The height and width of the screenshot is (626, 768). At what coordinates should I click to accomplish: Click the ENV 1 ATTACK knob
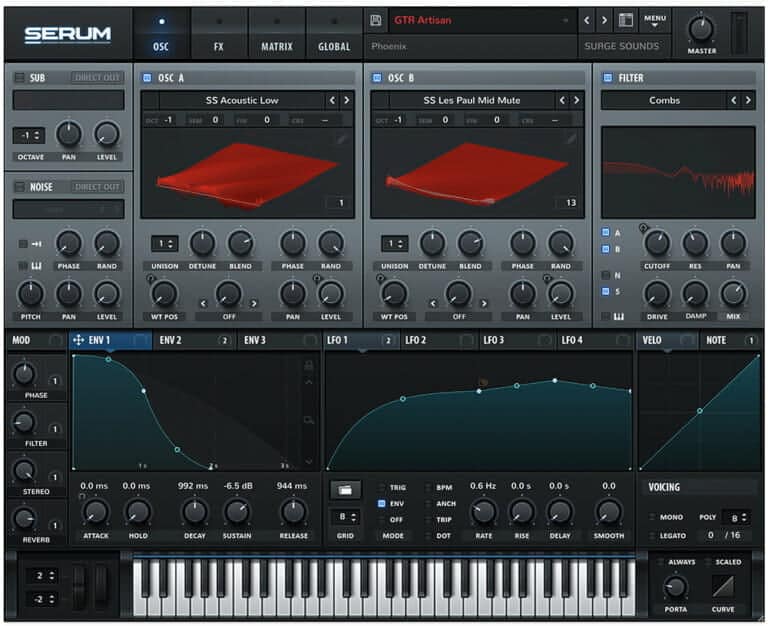(96, 512)
